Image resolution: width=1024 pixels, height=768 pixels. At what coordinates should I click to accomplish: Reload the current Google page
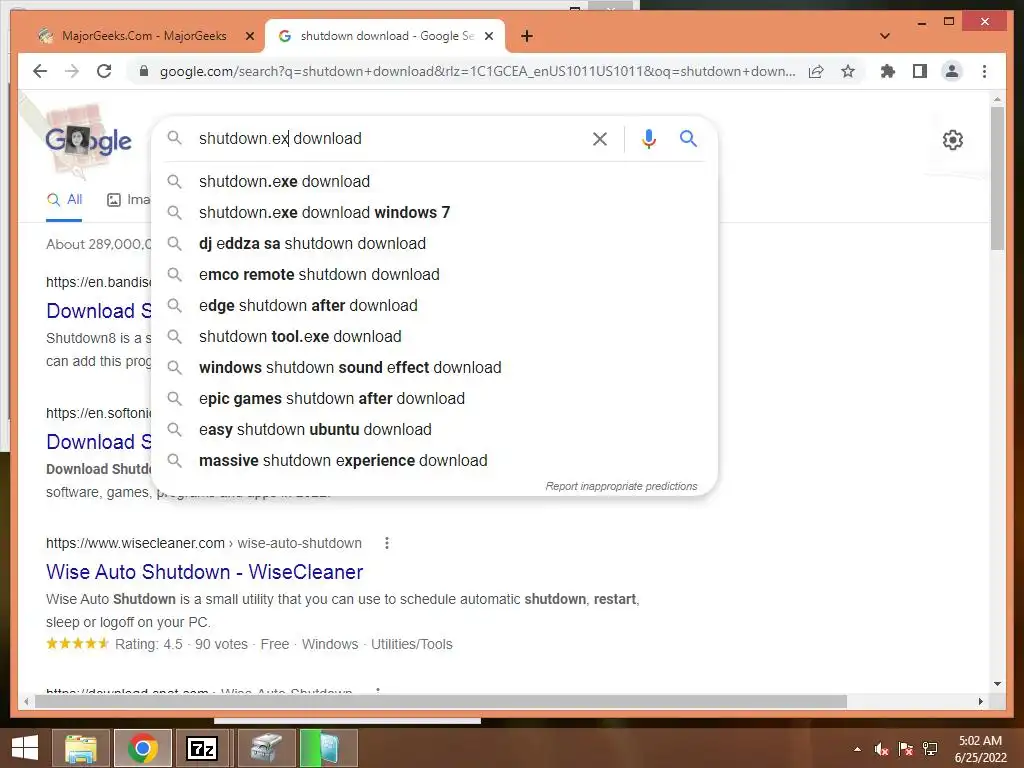click(x=104, y=71)
